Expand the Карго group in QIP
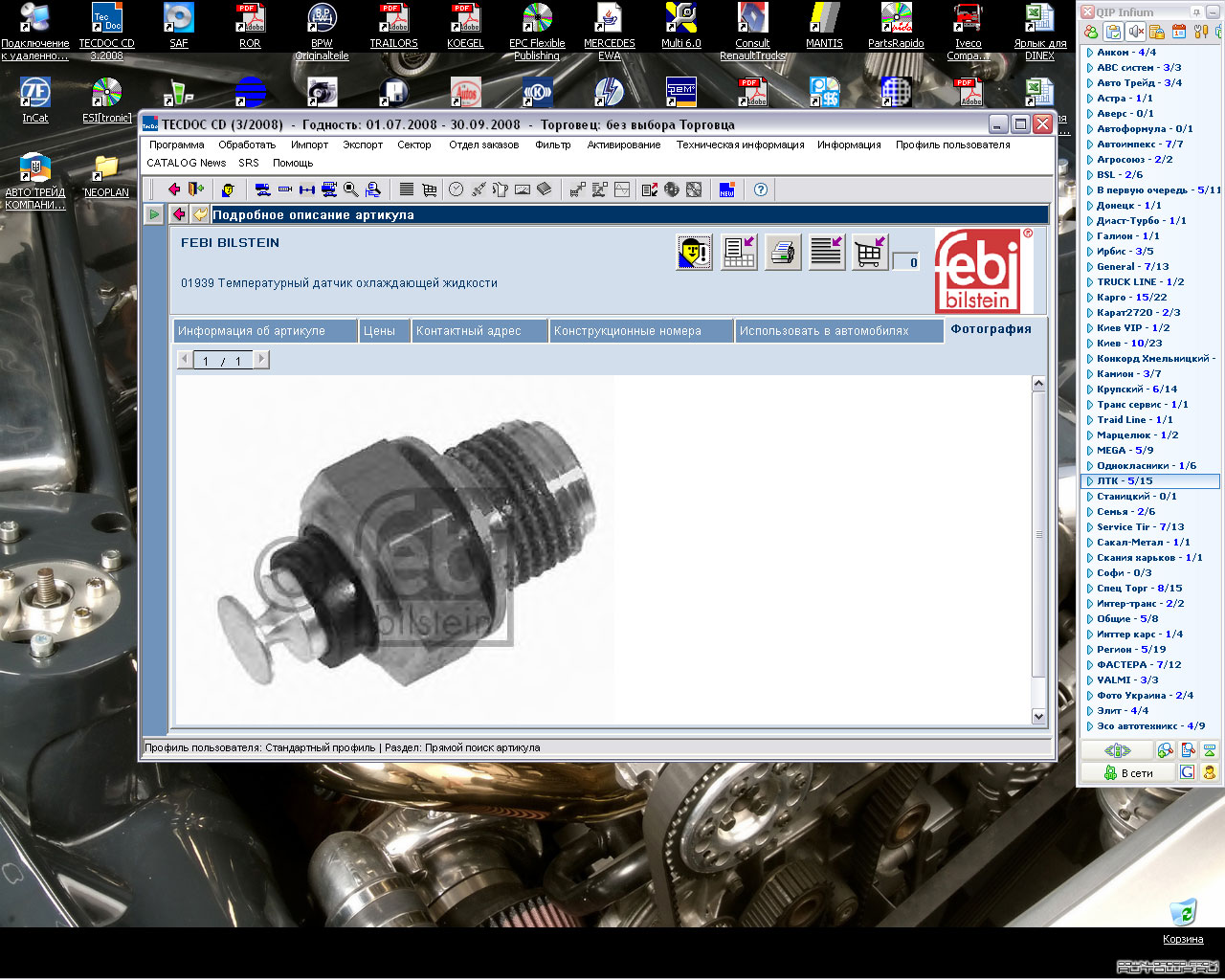 pyautogui.click(x=1090, y=298)
